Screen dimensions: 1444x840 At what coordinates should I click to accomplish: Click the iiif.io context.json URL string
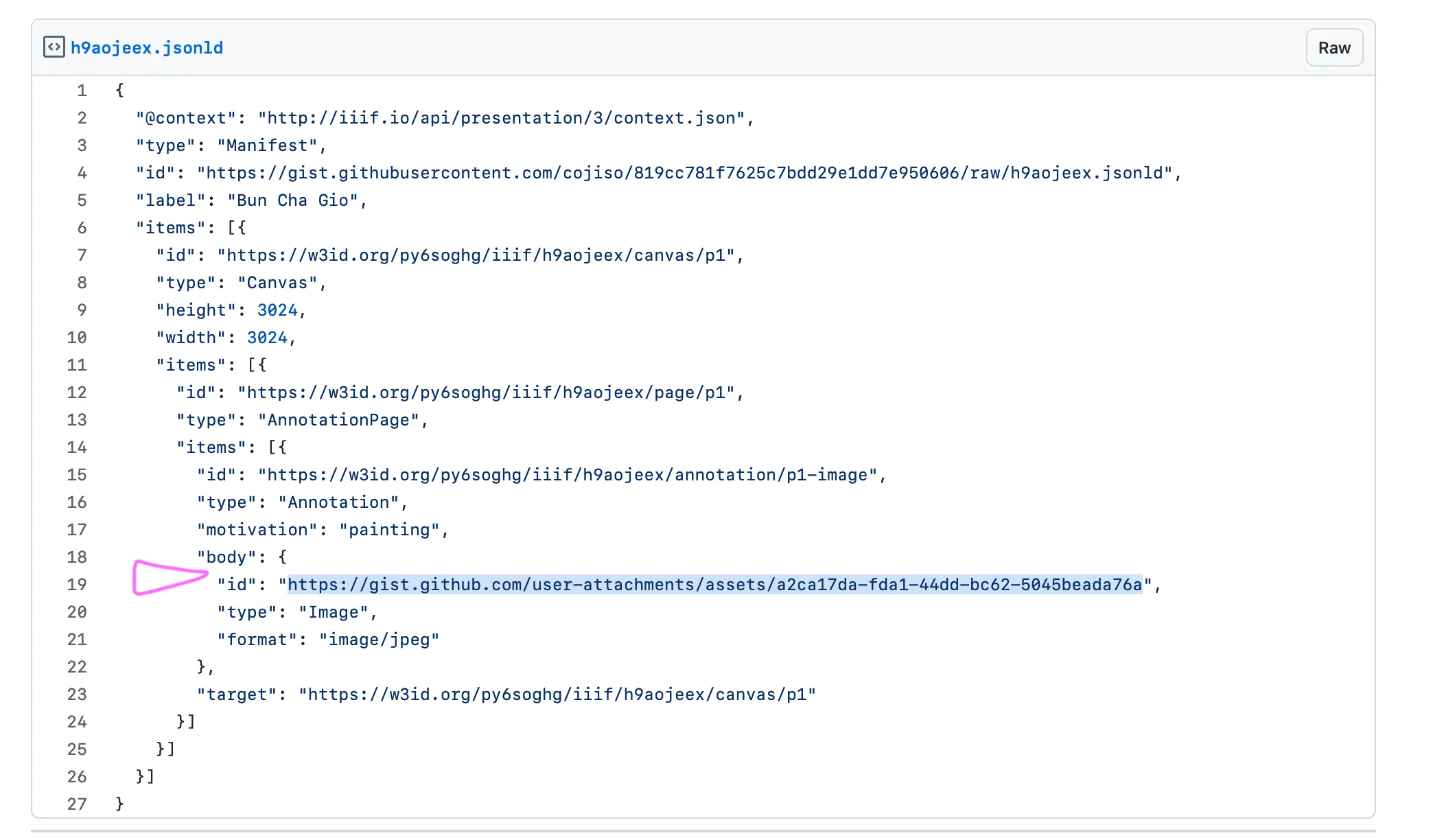pyautogui.click(x=501, y=118)
